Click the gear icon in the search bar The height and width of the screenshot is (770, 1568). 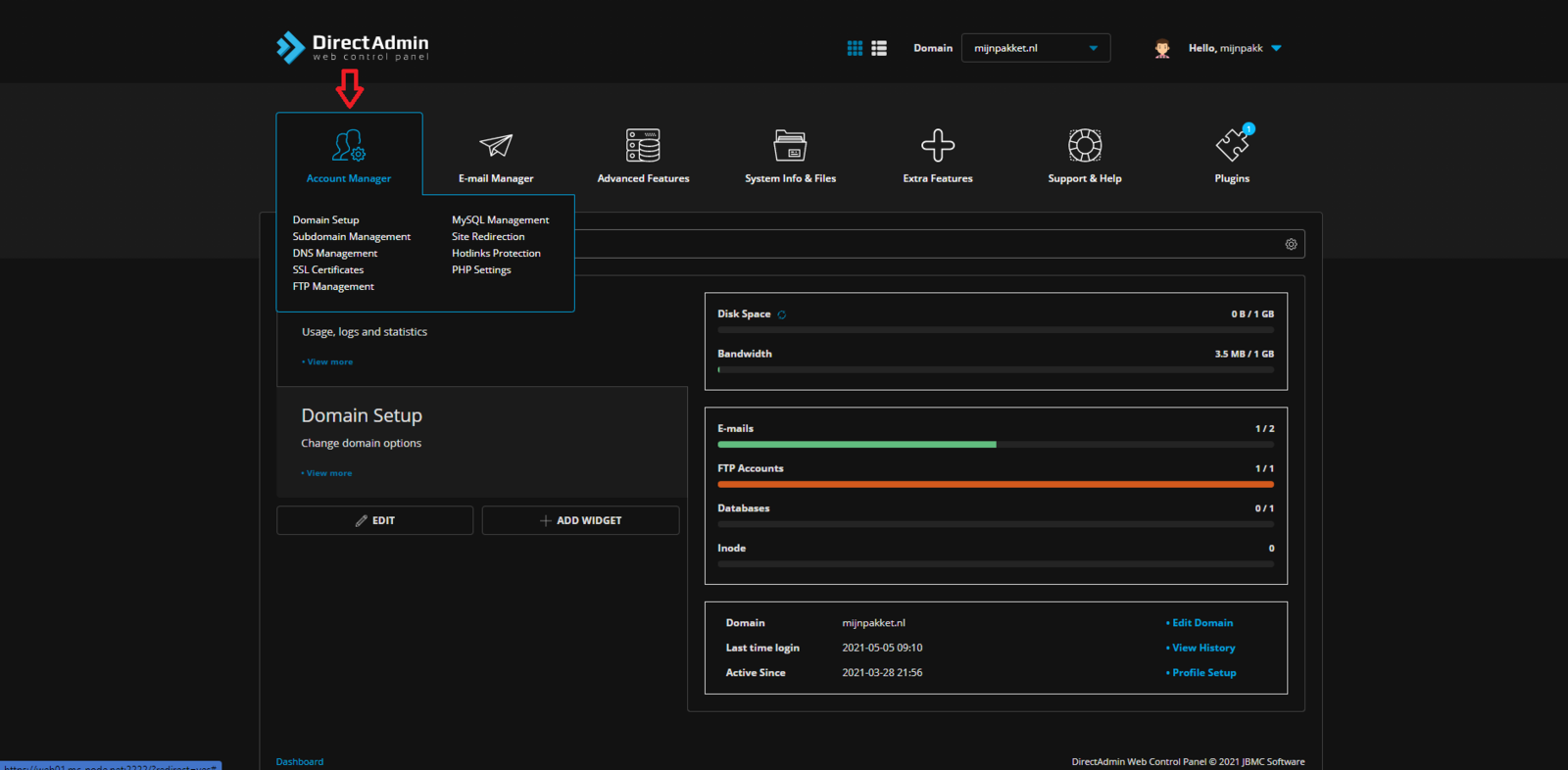(x=1291, y=244)
